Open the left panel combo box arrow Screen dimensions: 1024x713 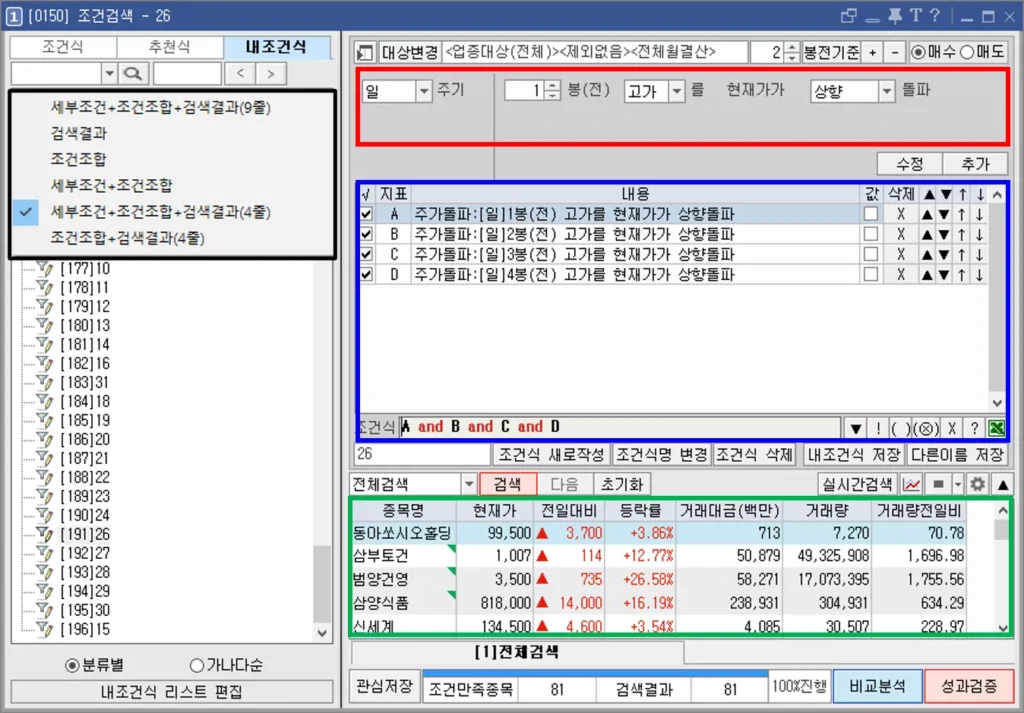(109, 74)
